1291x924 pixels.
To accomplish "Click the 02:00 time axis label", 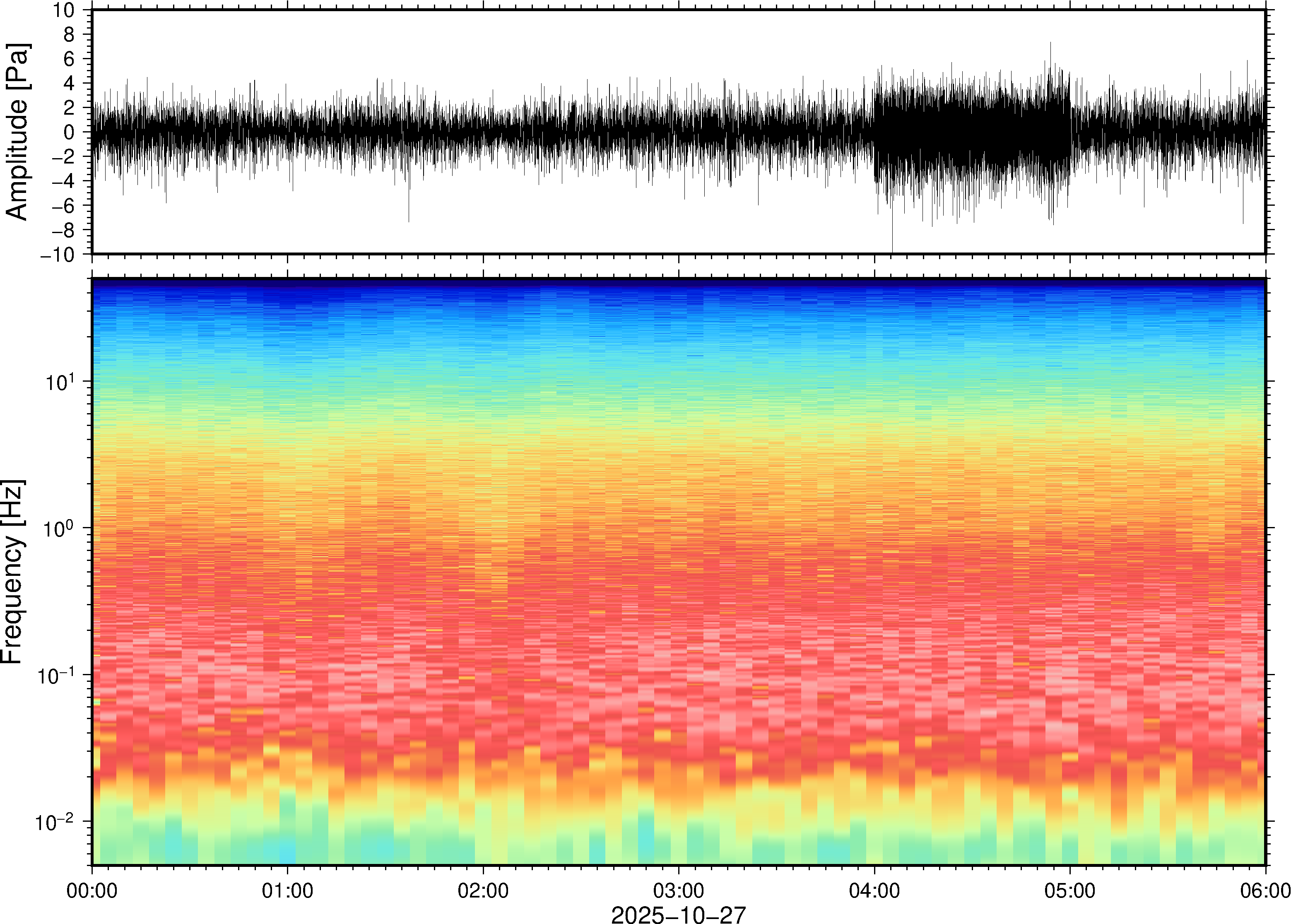I will (x=483, y=890).
